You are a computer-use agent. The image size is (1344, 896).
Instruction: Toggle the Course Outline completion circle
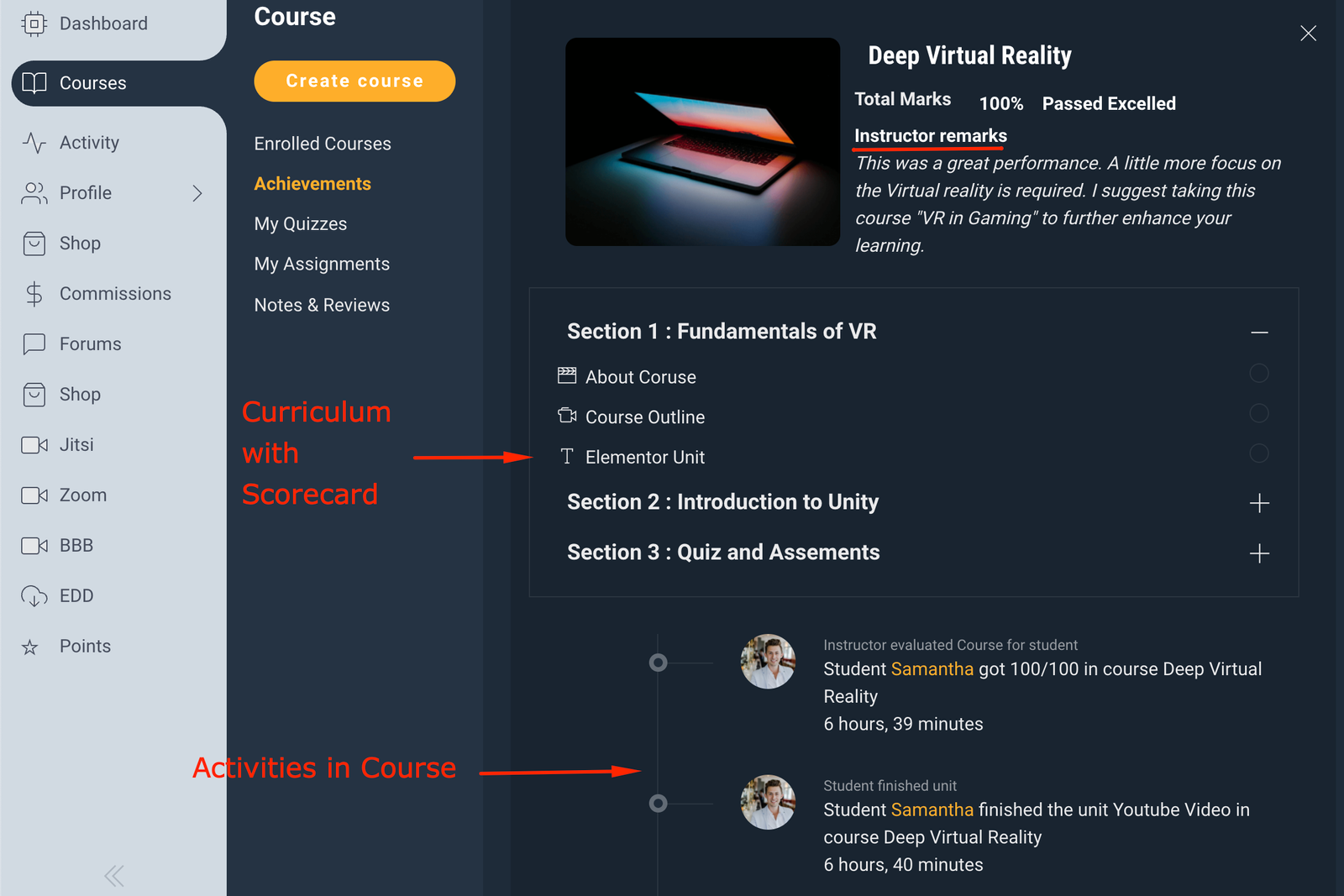[x=1258, y=413]
